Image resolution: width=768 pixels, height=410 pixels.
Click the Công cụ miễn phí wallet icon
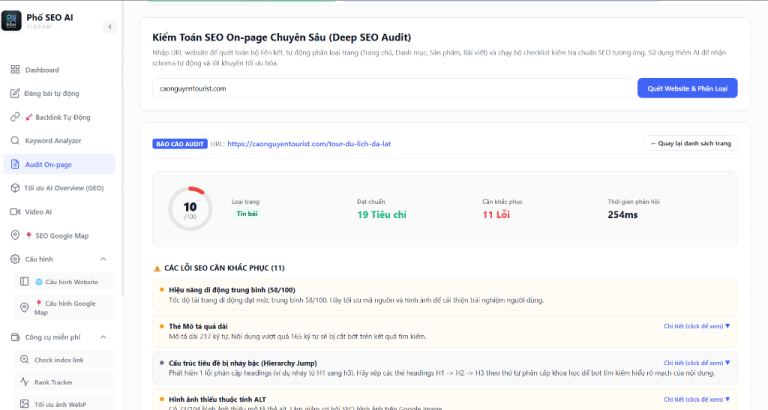point(15,337)
